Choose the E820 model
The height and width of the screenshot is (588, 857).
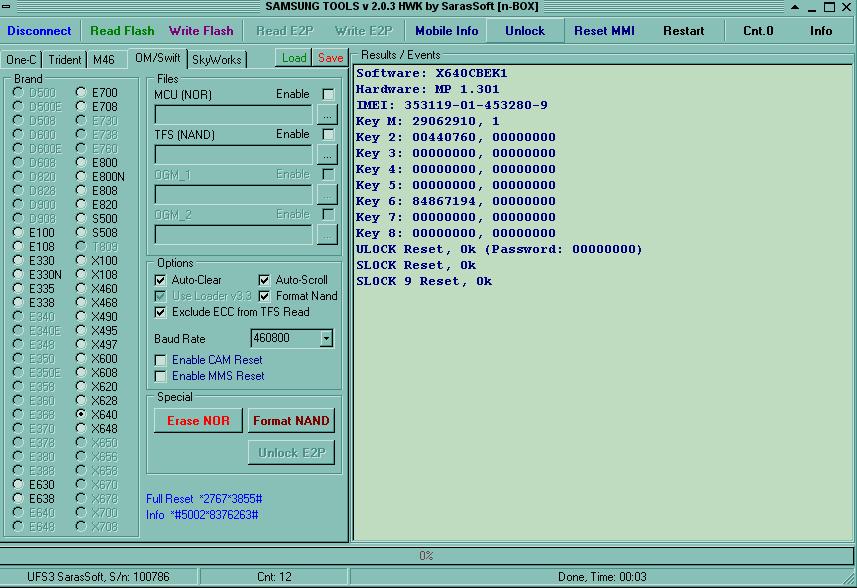(81, 204)
